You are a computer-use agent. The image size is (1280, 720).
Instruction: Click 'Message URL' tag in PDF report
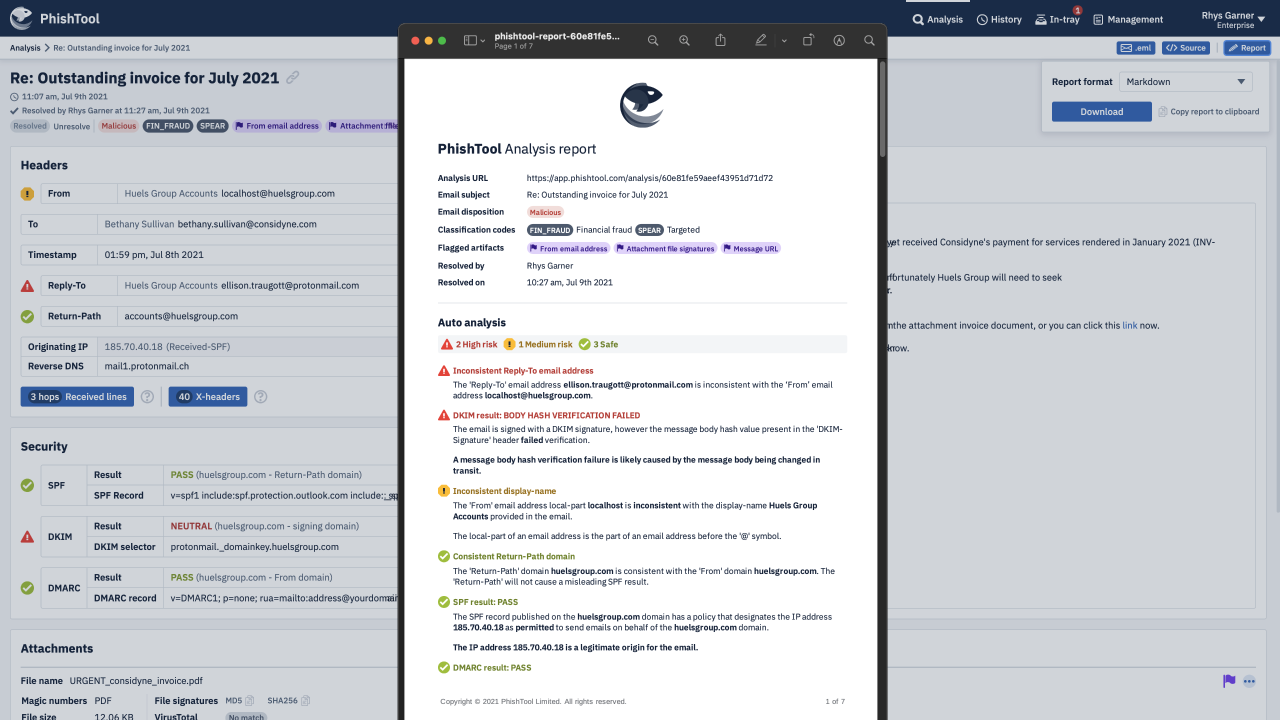(x=750, y=248)
